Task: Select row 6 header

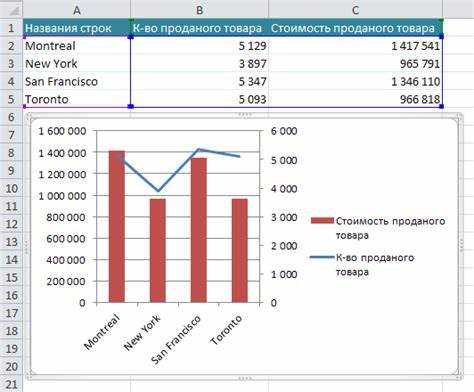Action: 11,117
